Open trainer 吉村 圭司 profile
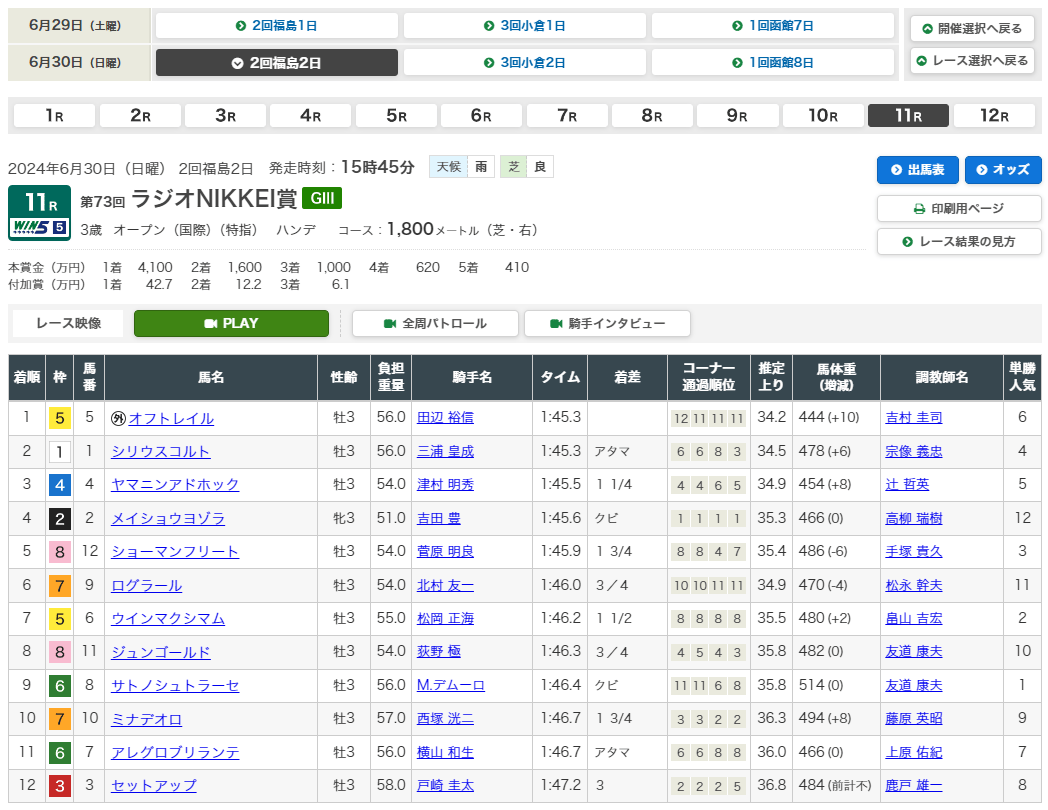 pos(913,418)
